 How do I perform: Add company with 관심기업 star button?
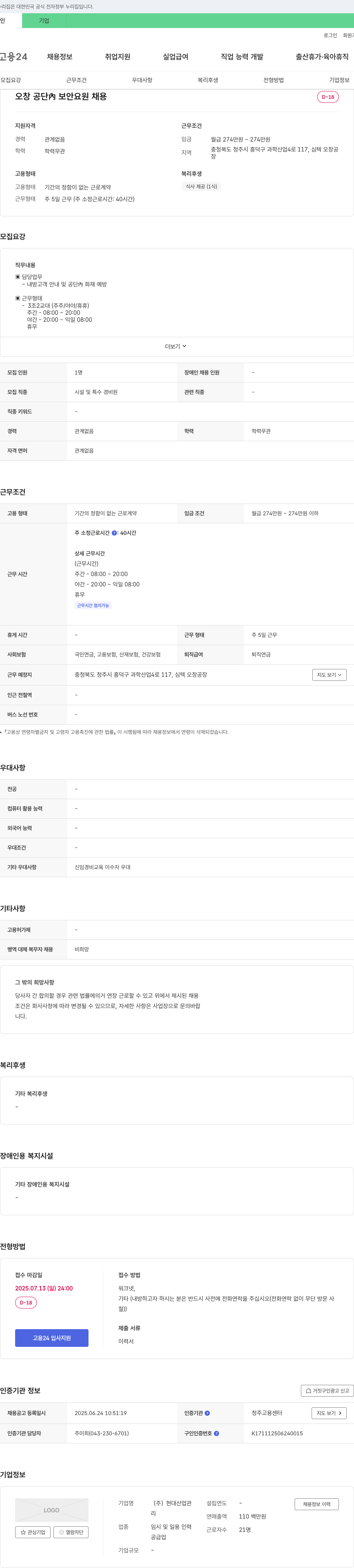coord(33,1533)
